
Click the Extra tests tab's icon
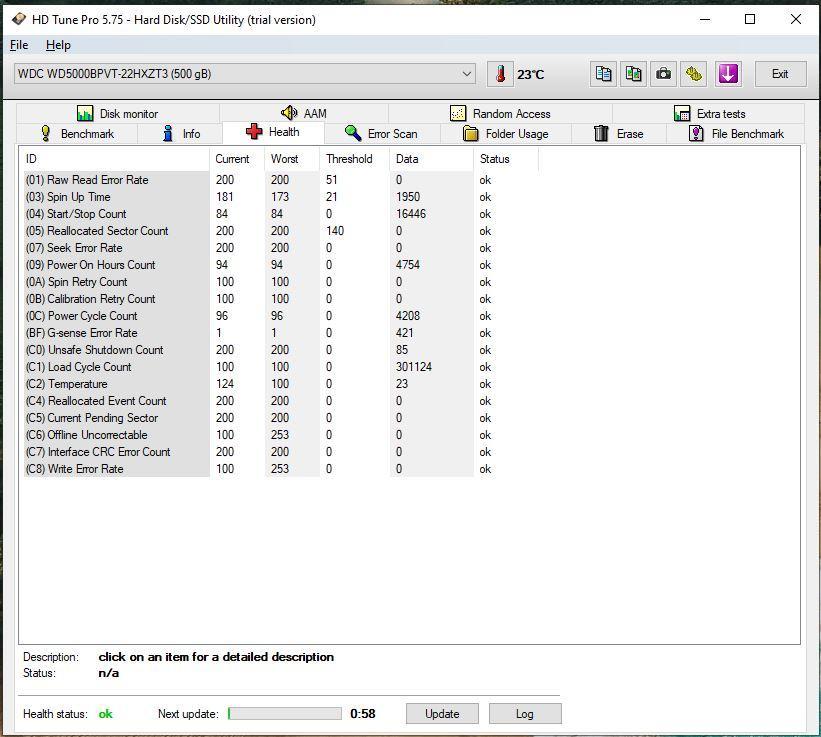682,113
